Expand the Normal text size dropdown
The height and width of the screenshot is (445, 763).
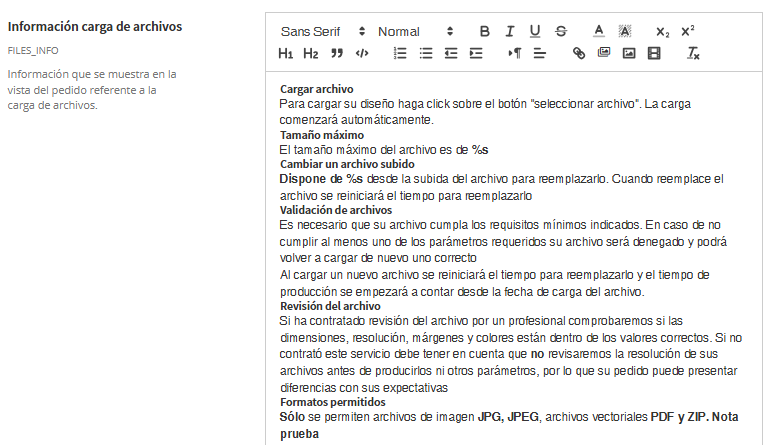point(415,32)
